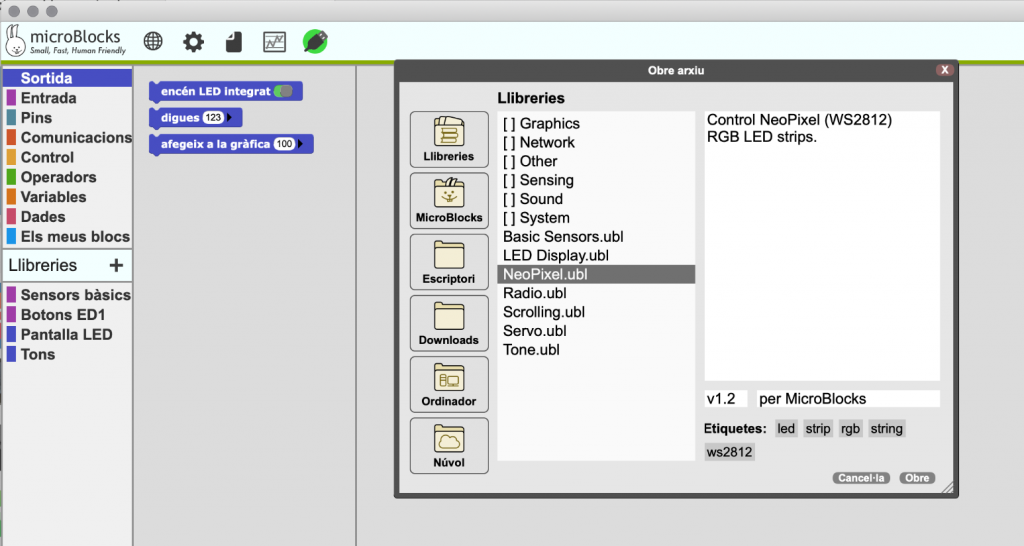This screenshot has width=1024, height=546.
Task: Close the Obre arxiu dialog
Action: pyautogui.click(x=944, y=70)
